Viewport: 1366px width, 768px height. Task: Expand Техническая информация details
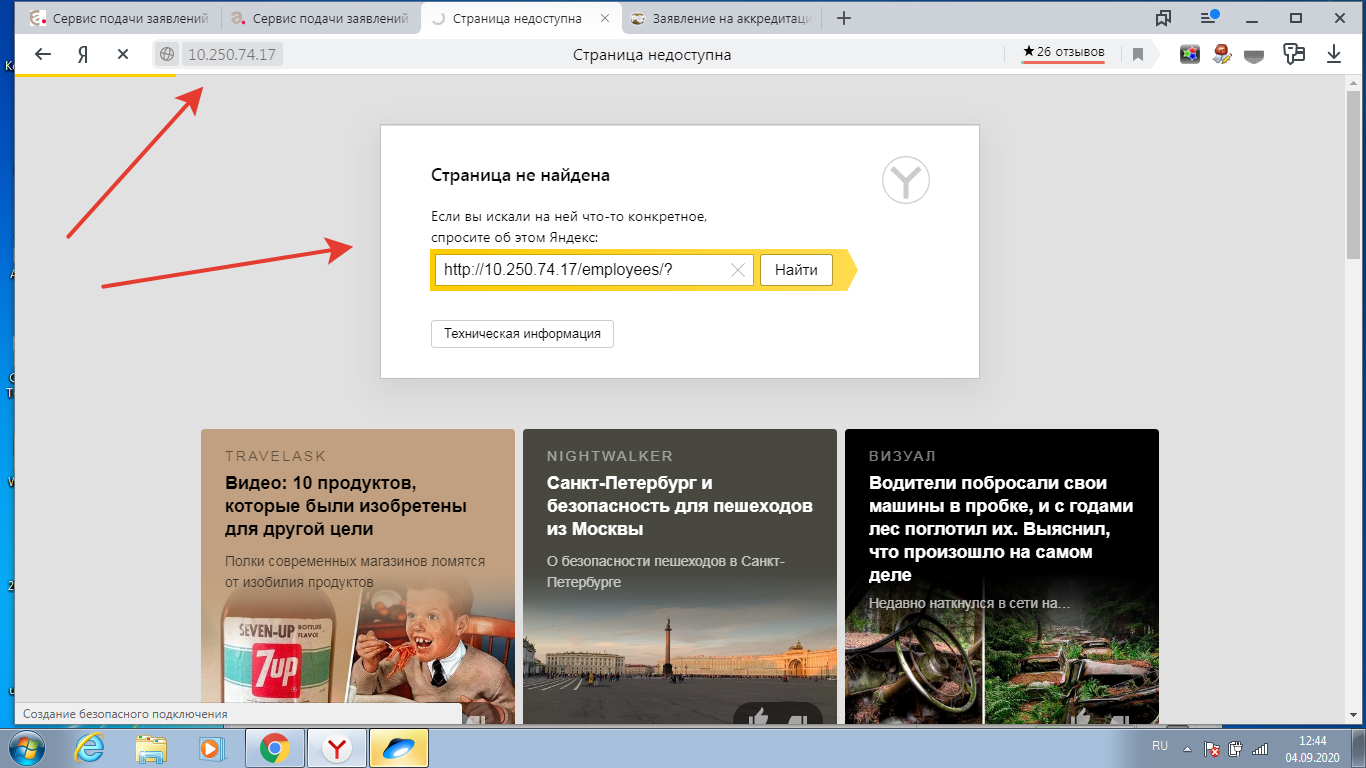point(522,334)
